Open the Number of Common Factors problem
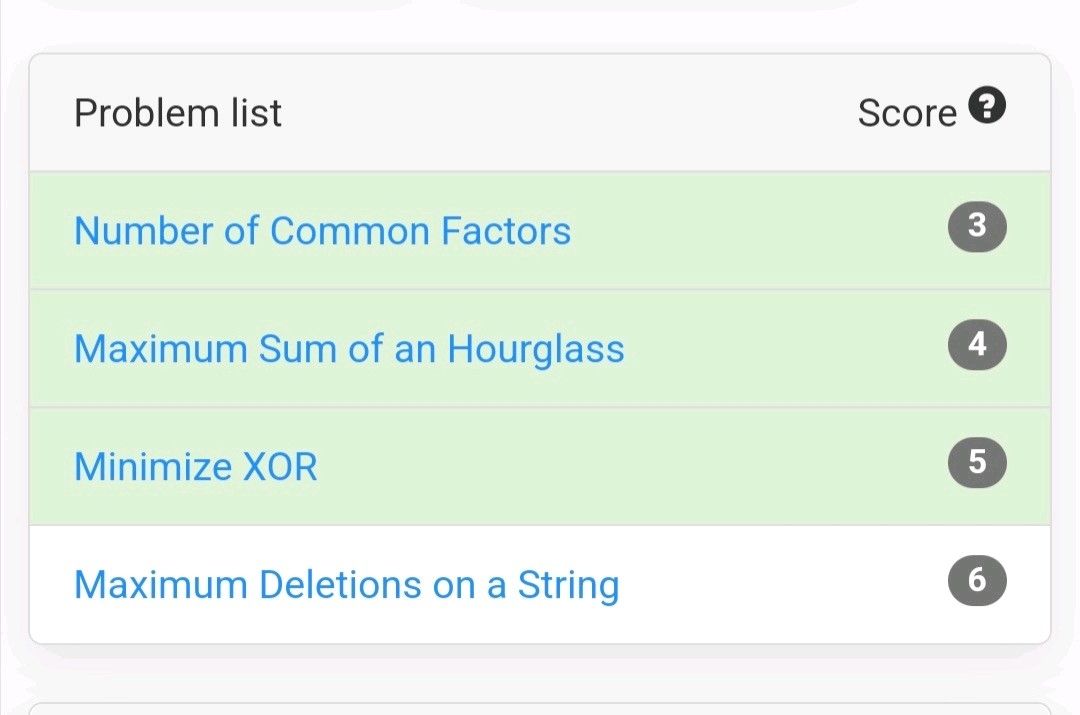The width and height of the screenshot is (1080, 715). (322, 231)
